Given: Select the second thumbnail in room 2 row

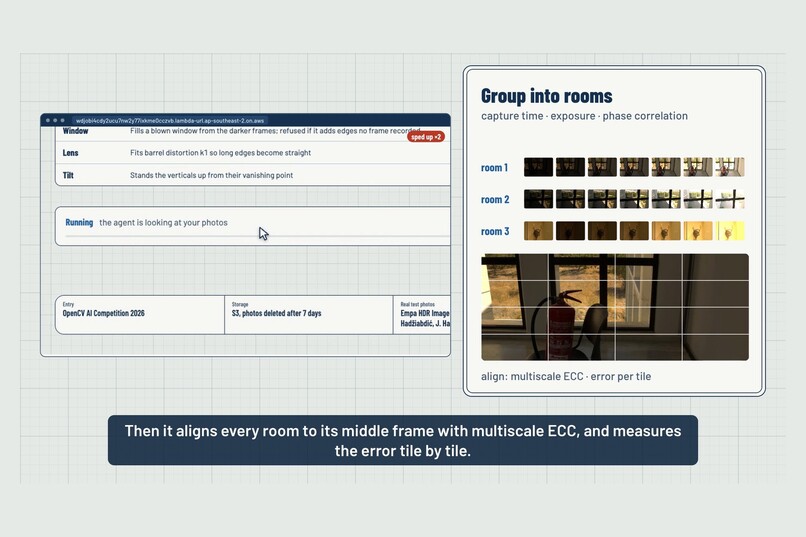Looking at the screenshot, I should tap(570, 199).
